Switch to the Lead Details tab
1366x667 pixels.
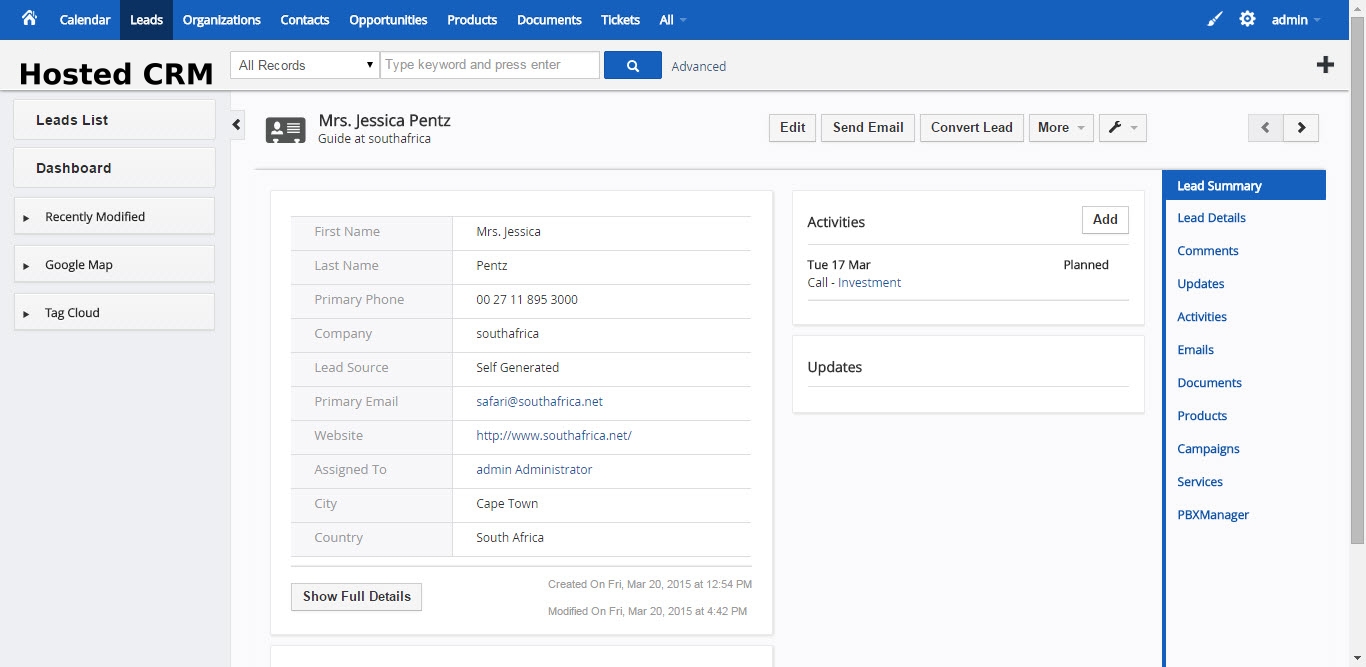[x=1211, y=218]
